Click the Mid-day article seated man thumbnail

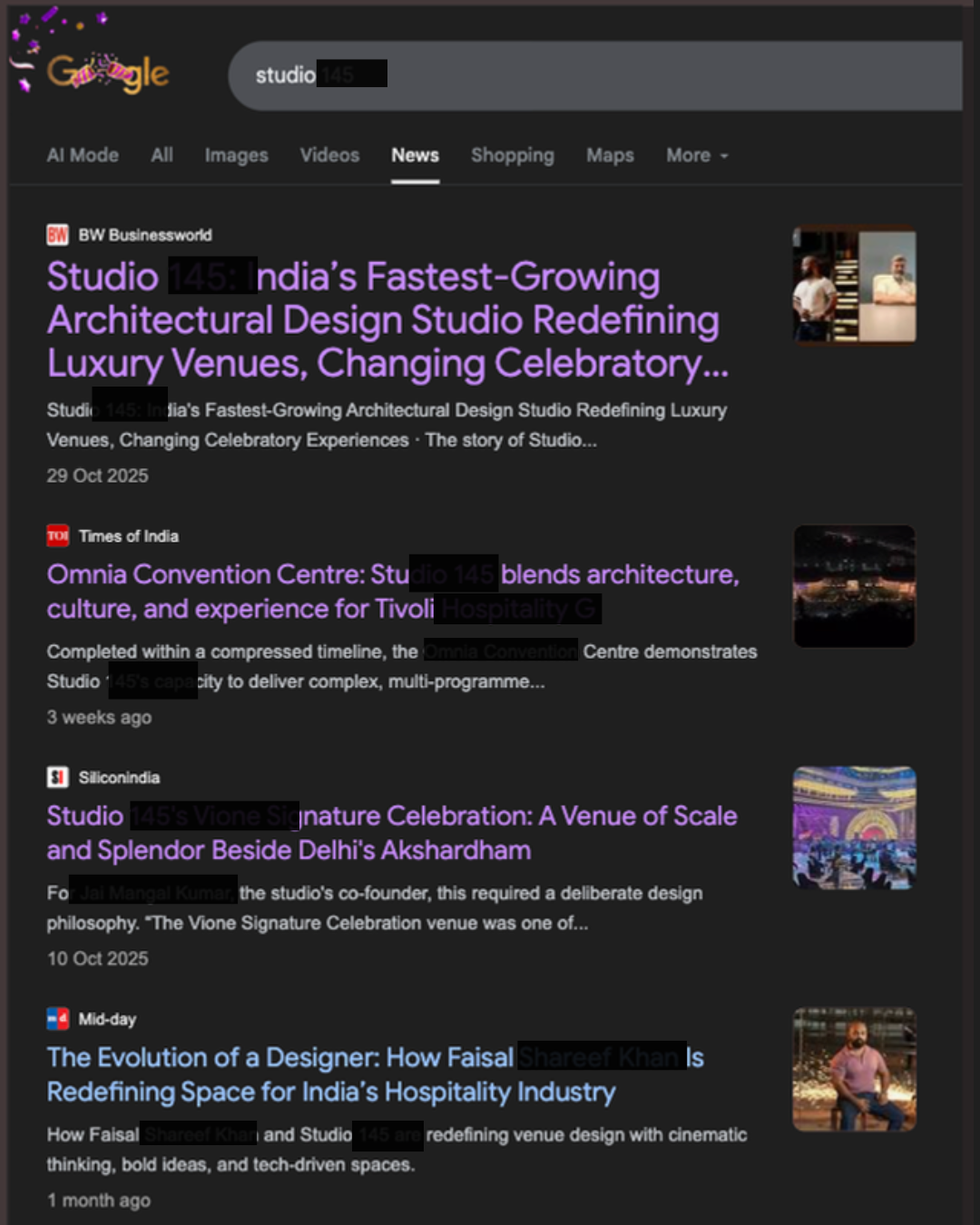854,1069
